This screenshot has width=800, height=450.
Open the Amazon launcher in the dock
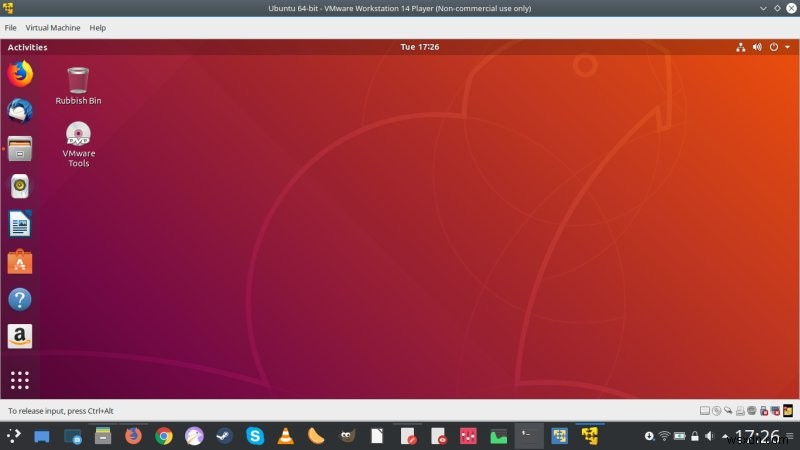[20, 336]
